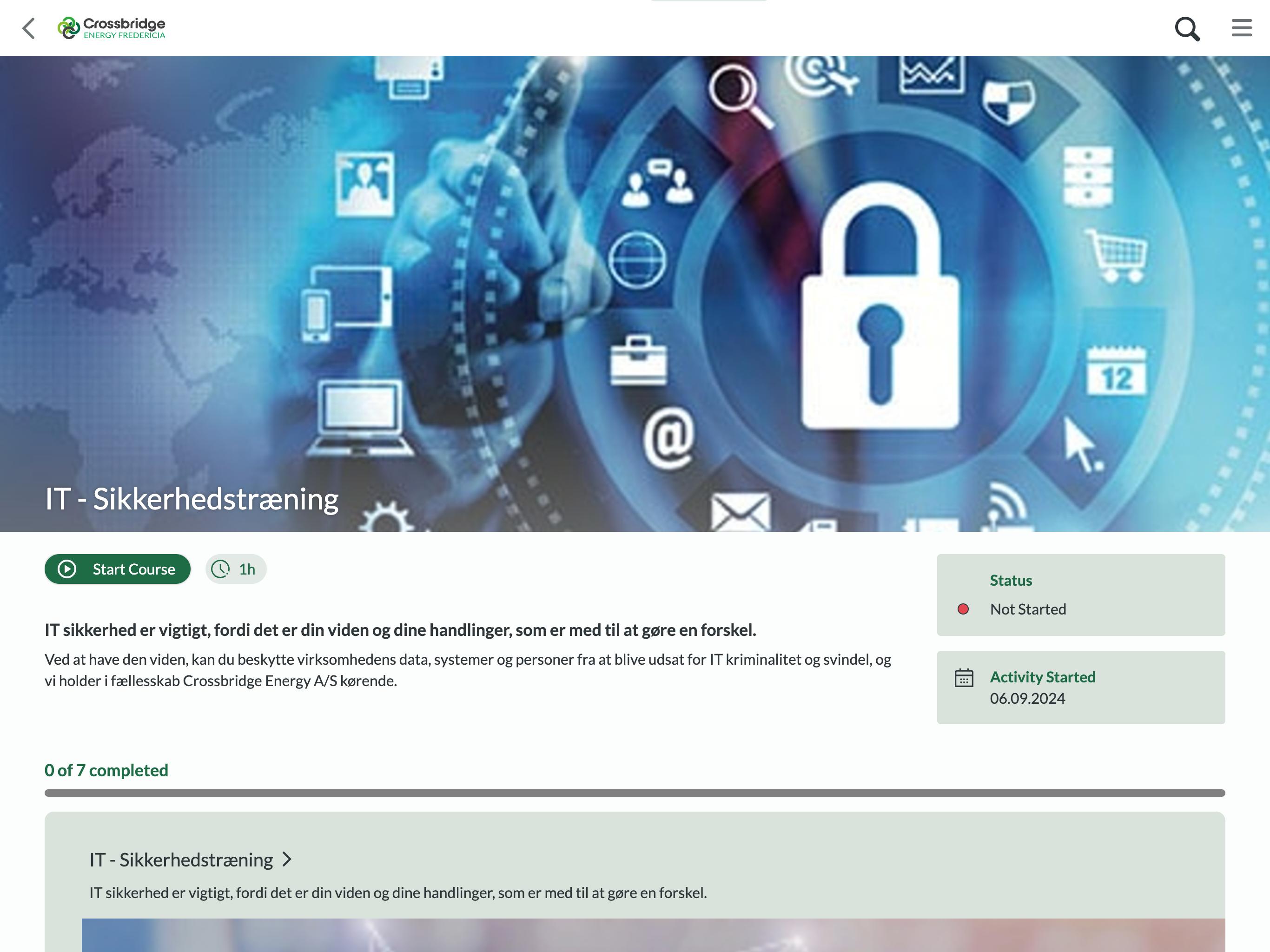Click the cybersecurity lock banner image

[x=635, y=293]
